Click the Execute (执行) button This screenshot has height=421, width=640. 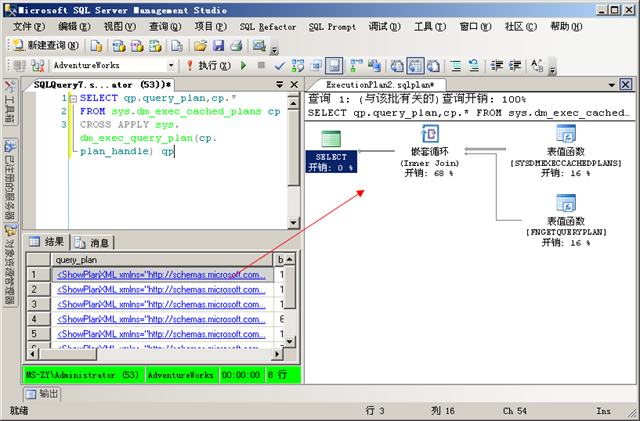pos(209,65)
